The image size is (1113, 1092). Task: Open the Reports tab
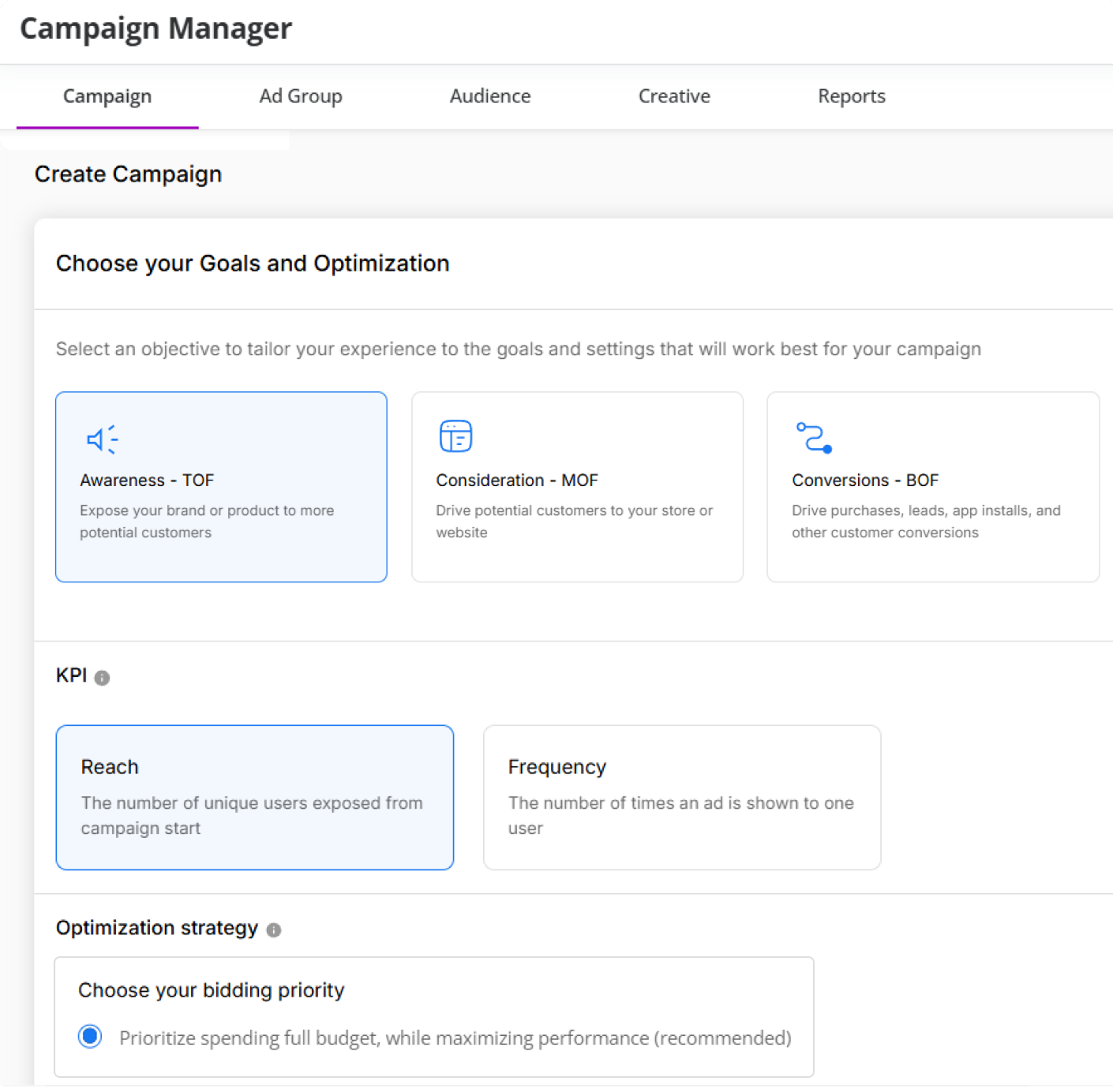[851, 96]
